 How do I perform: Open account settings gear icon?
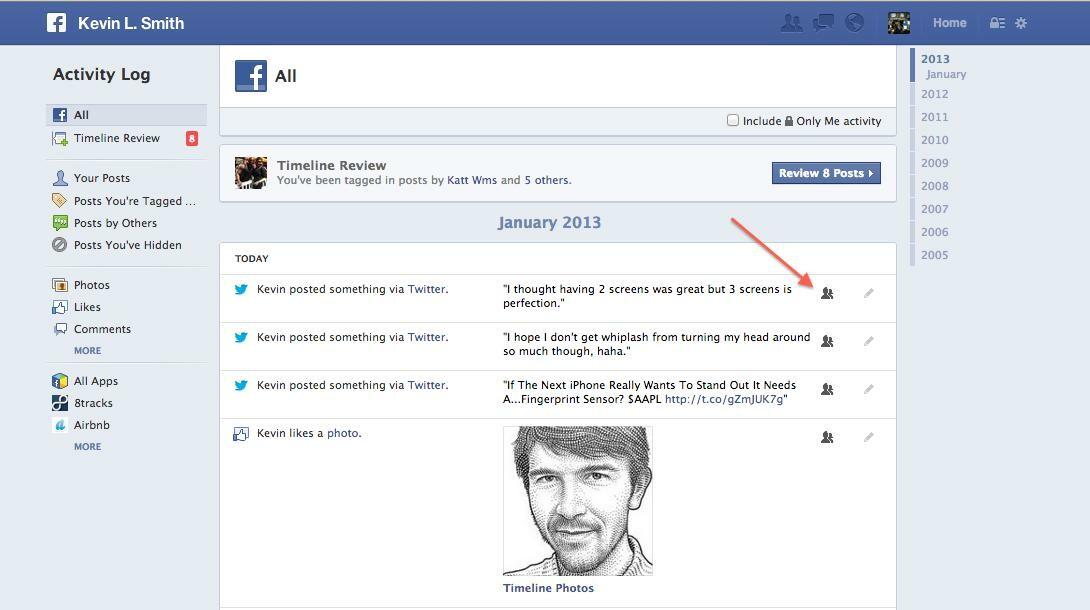pos(1020,23)
